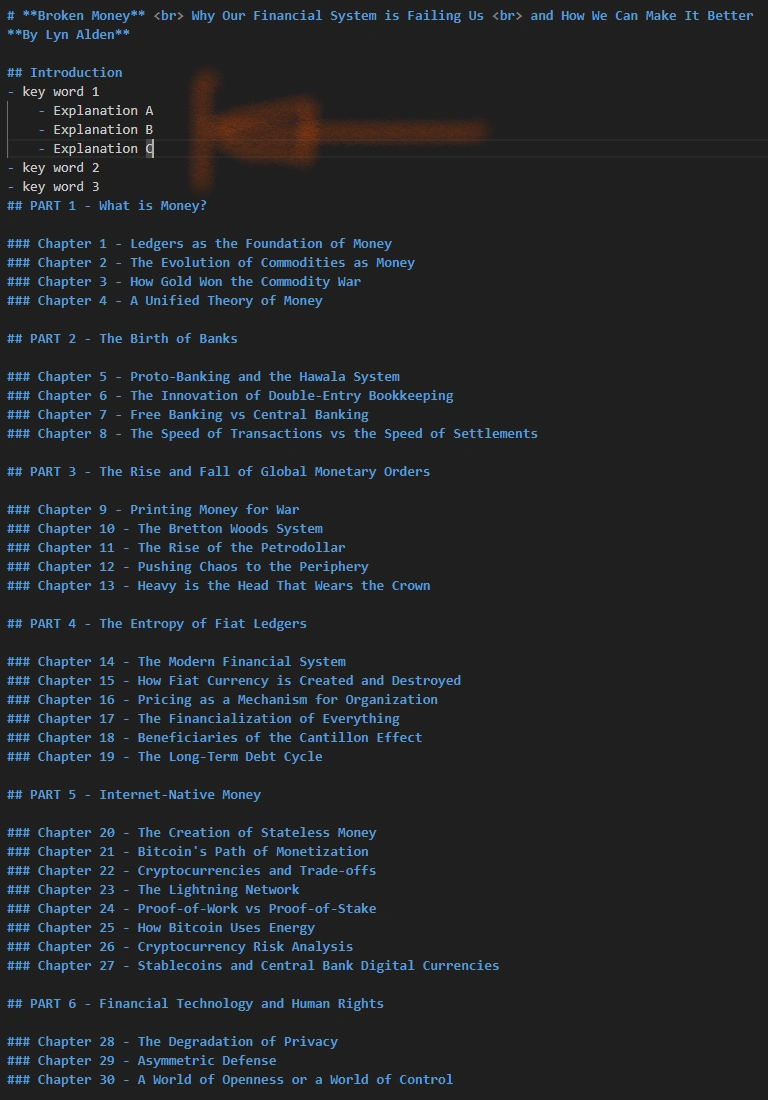Click on the 'key word 3' line

point(53,187)
